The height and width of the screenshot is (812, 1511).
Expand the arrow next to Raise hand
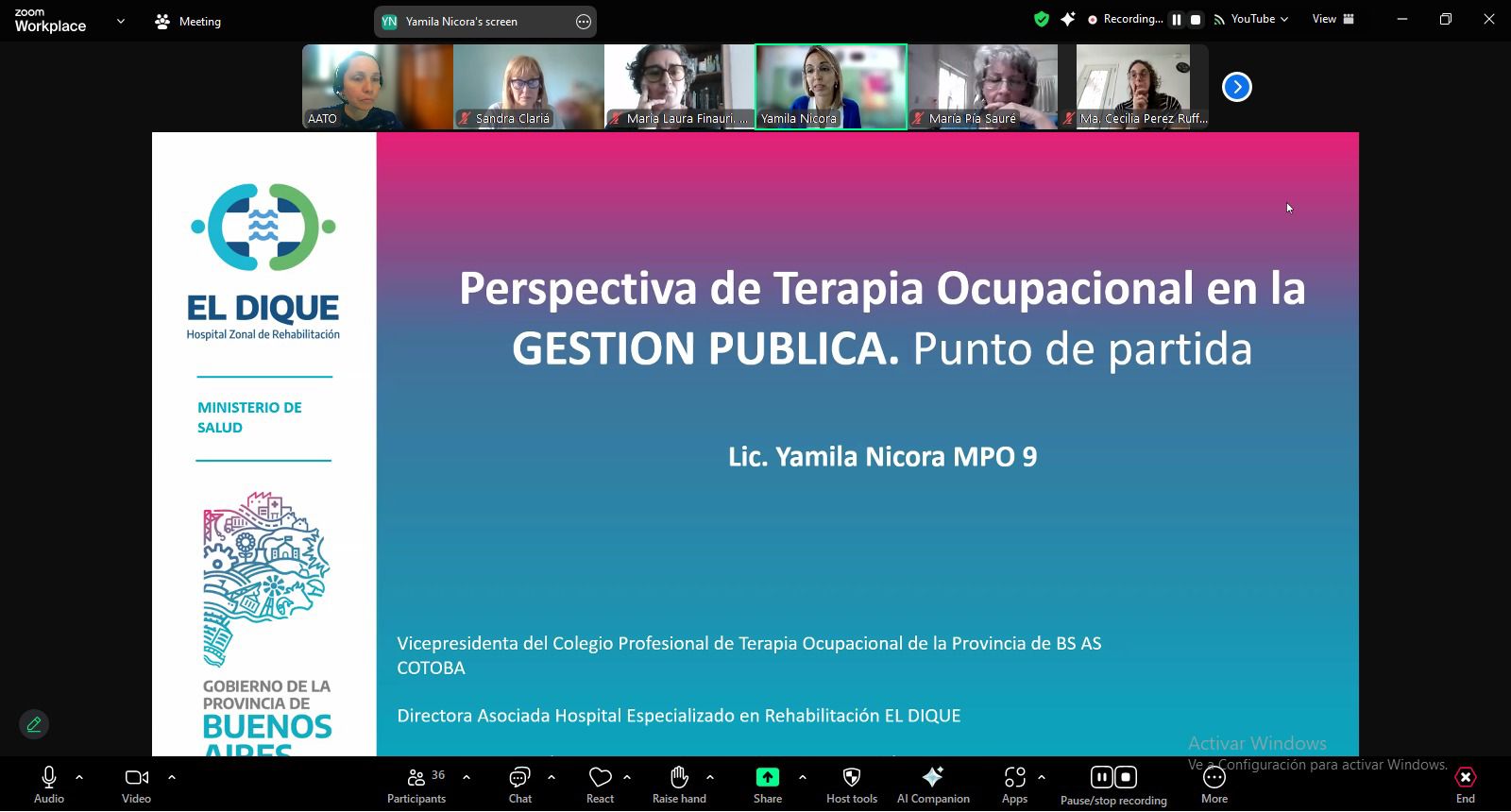tap(710, 778)
